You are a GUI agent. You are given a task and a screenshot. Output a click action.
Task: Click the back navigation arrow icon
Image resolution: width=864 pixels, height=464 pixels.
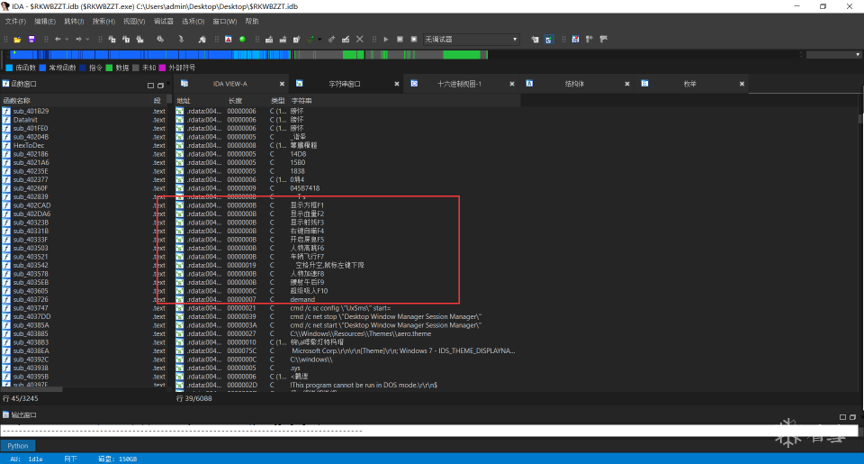[58, 39]
